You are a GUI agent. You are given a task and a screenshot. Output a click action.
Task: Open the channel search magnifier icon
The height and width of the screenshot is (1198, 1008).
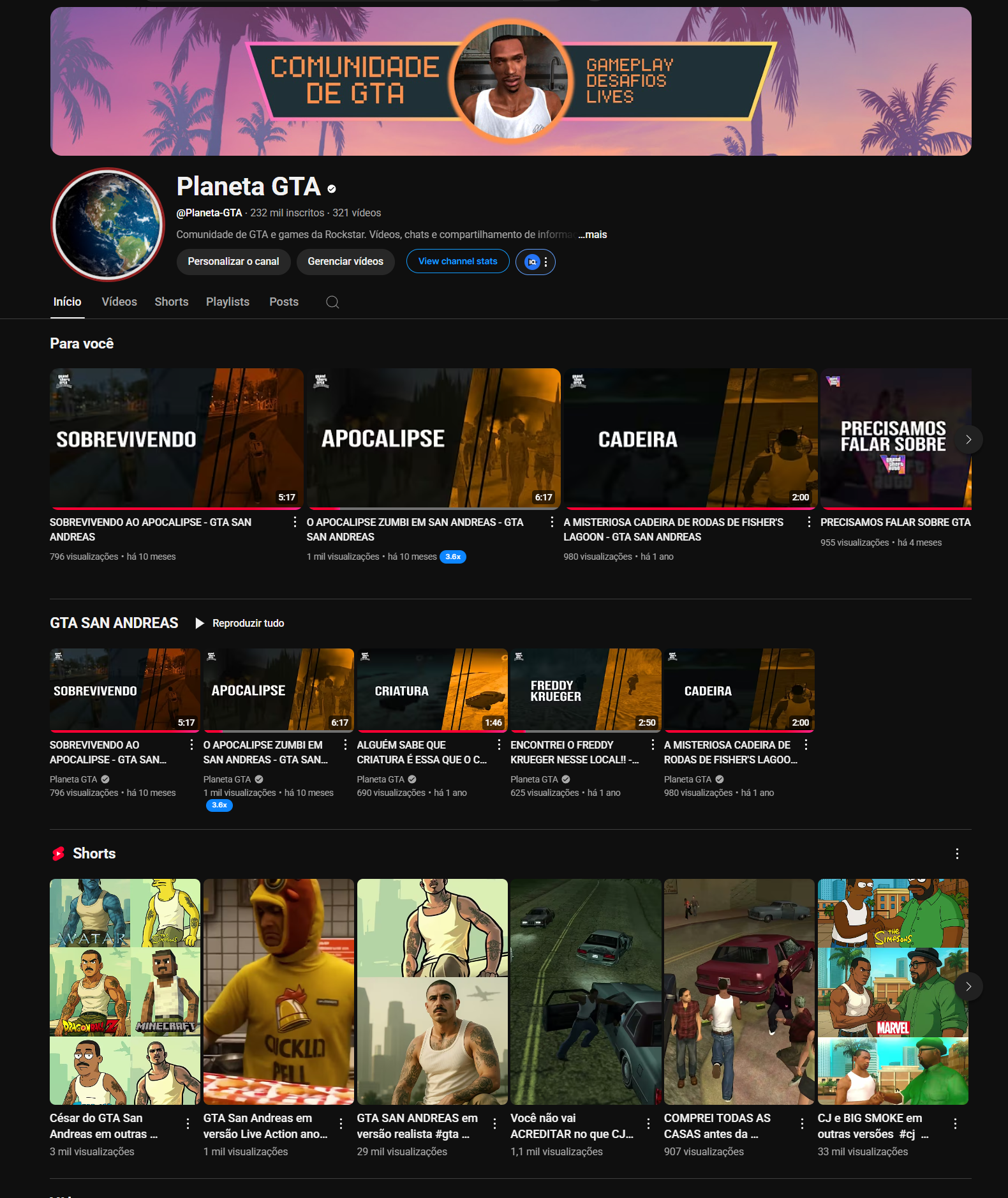click(x=332, y=302)
